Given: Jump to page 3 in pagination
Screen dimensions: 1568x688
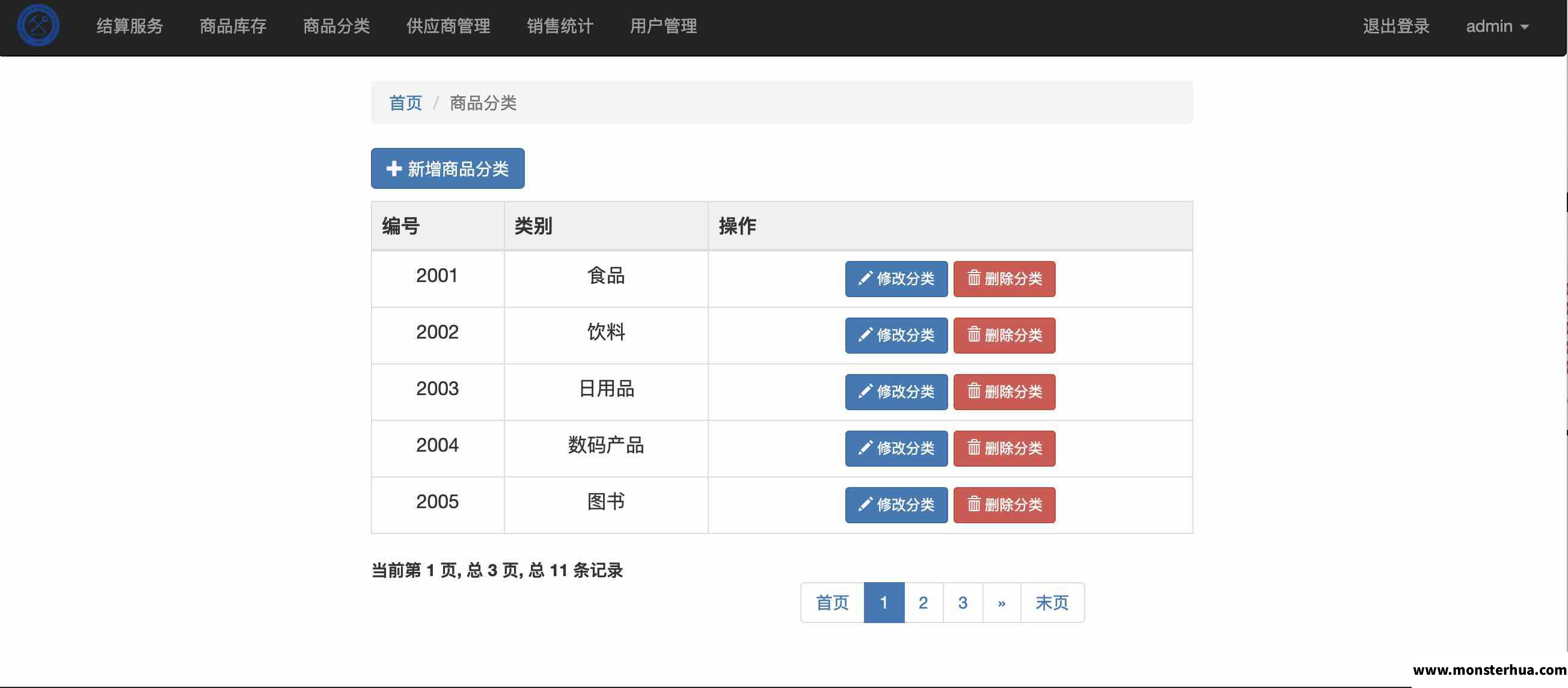Looking at the screenshot, I should click(963, 603).
